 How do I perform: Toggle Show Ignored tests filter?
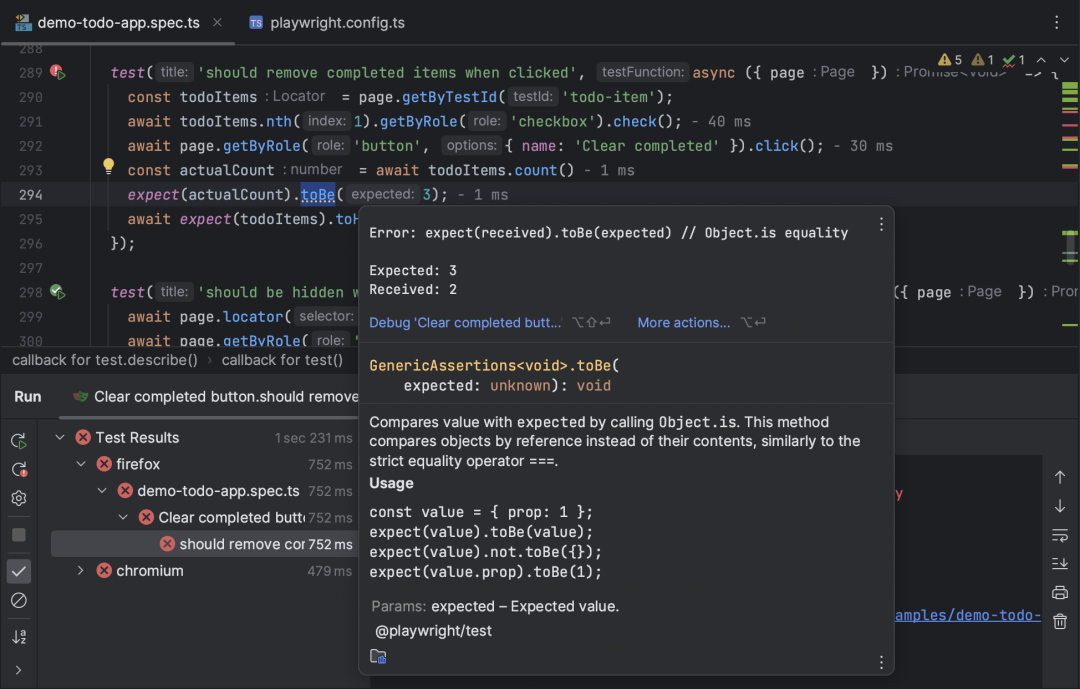19,600
